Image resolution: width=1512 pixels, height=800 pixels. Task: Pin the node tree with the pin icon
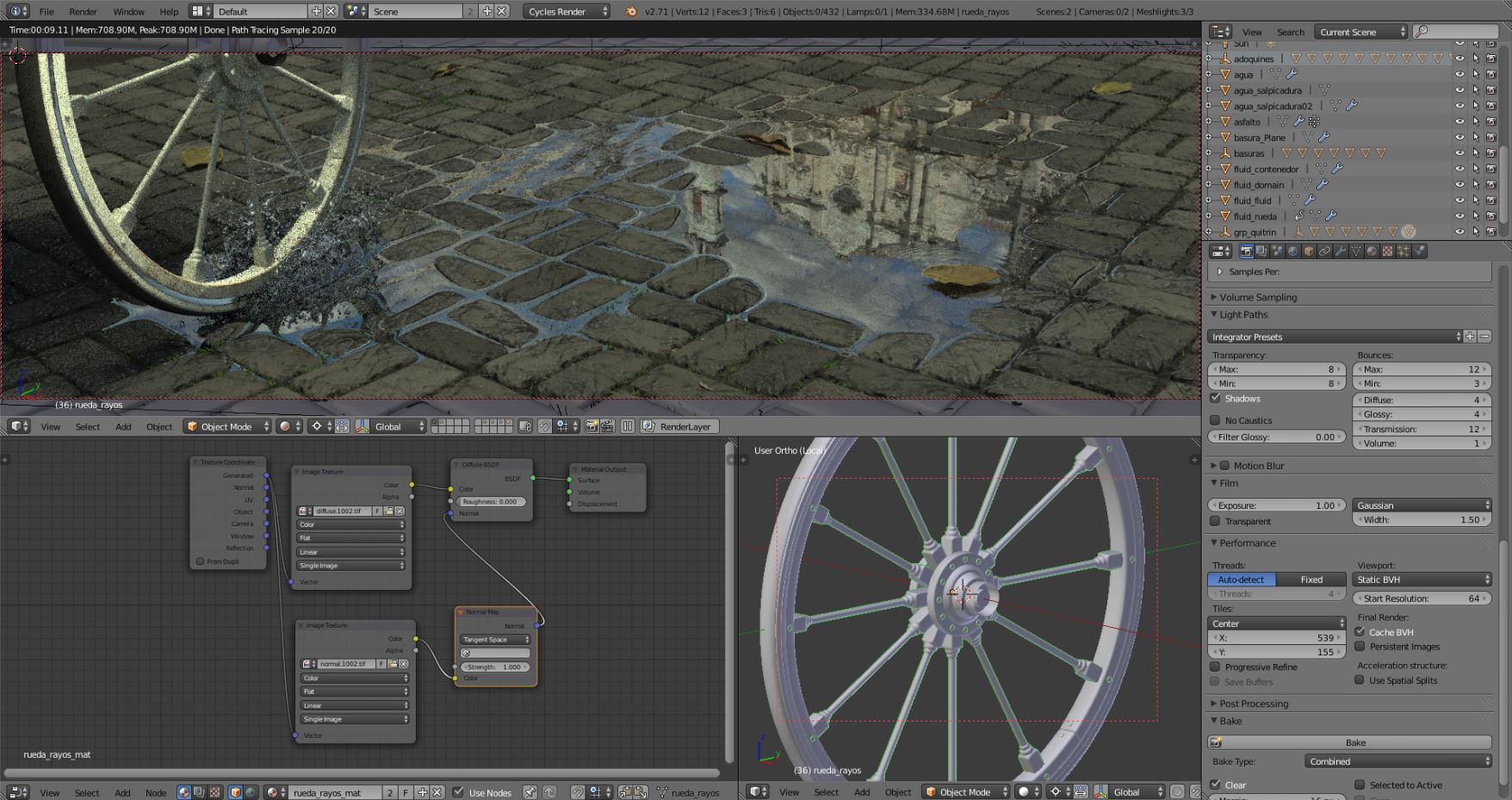tap(530, 792)
